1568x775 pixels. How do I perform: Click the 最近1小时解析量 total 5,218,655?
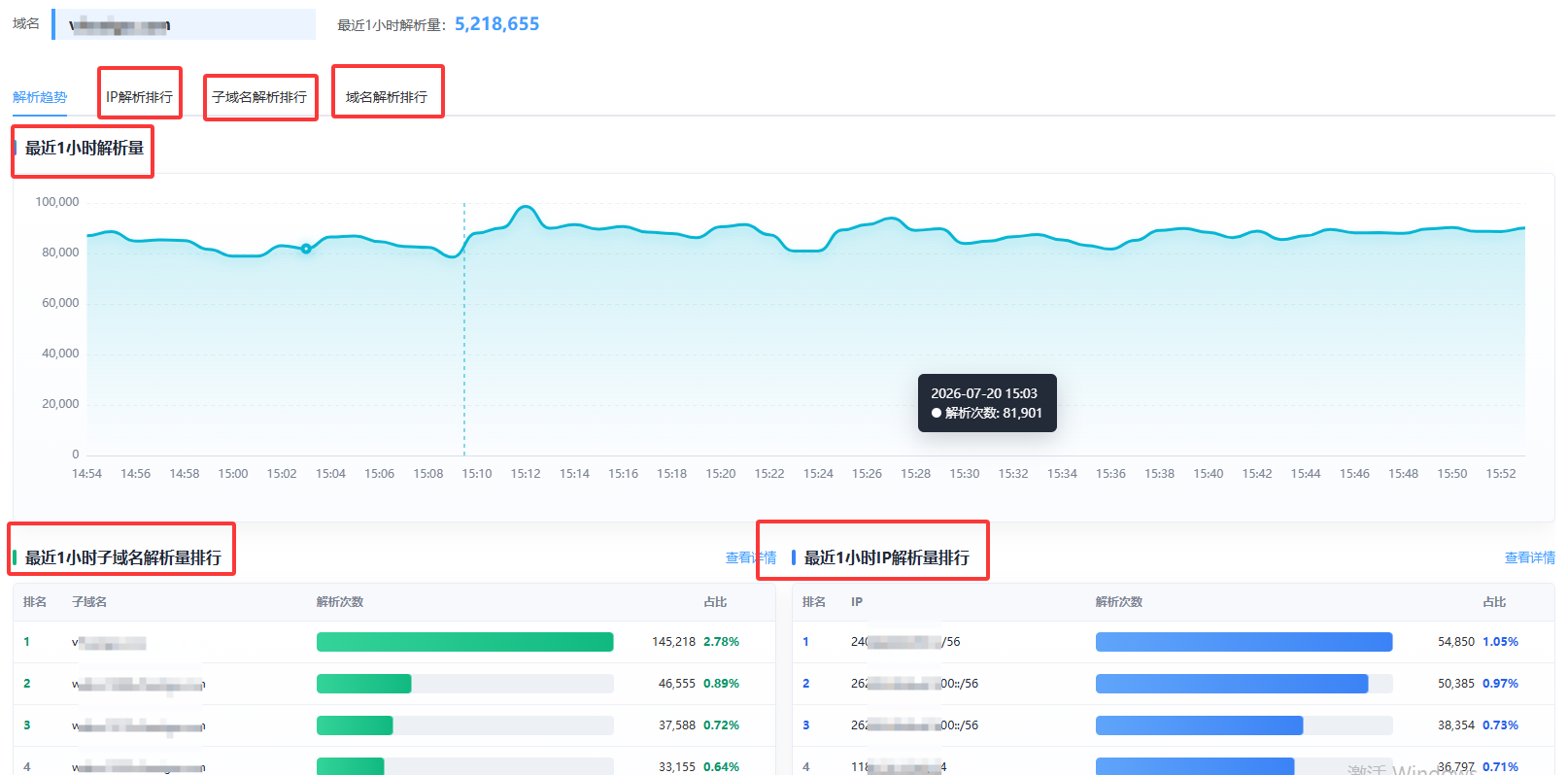click(496, 24)
